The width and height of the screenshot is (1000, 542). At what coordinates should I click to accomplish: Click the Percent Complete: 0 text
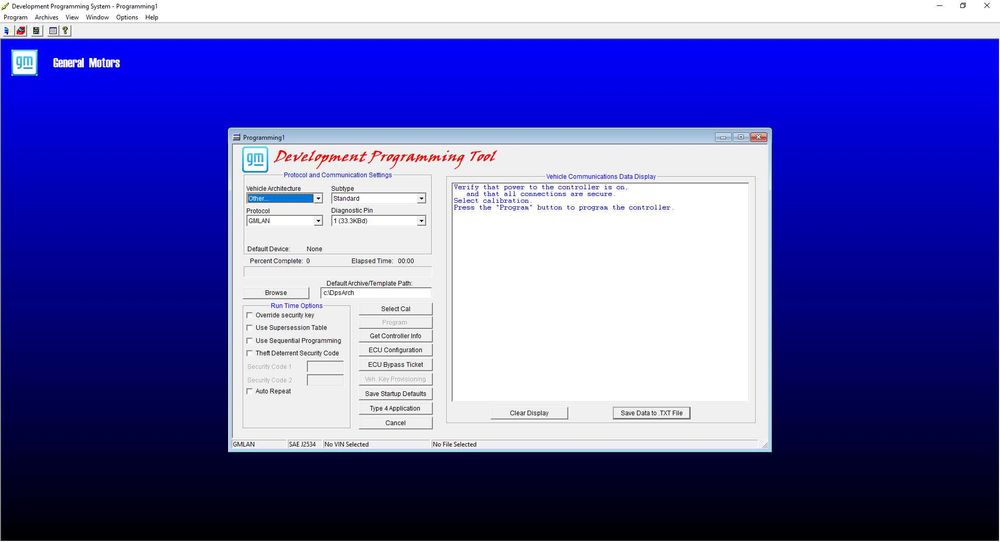(x=280, y=261)
